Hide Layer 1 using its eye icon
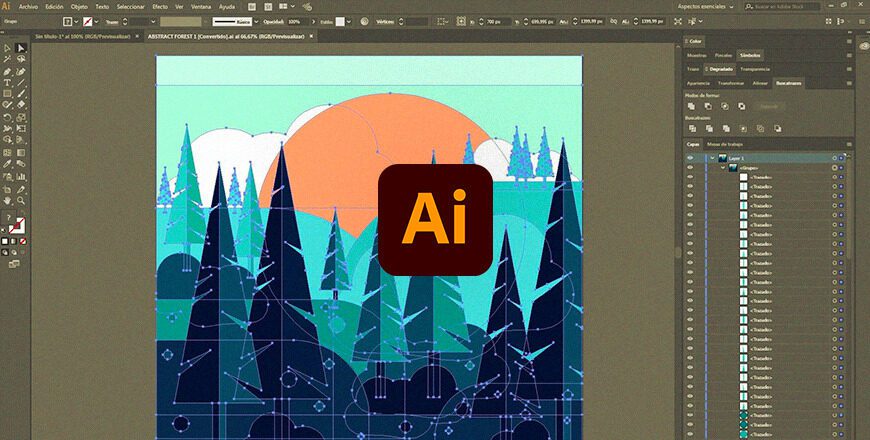 690,158
